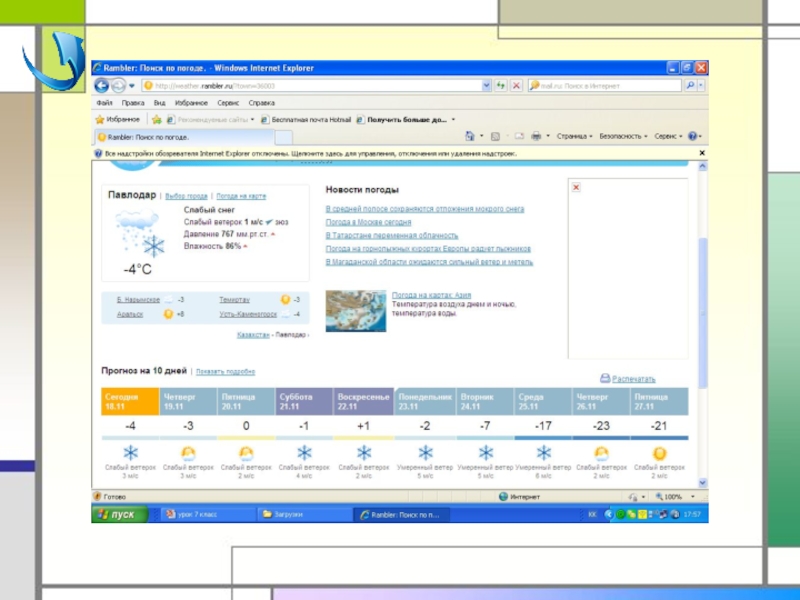Click the Stop loading red X icon

(516, 86)
